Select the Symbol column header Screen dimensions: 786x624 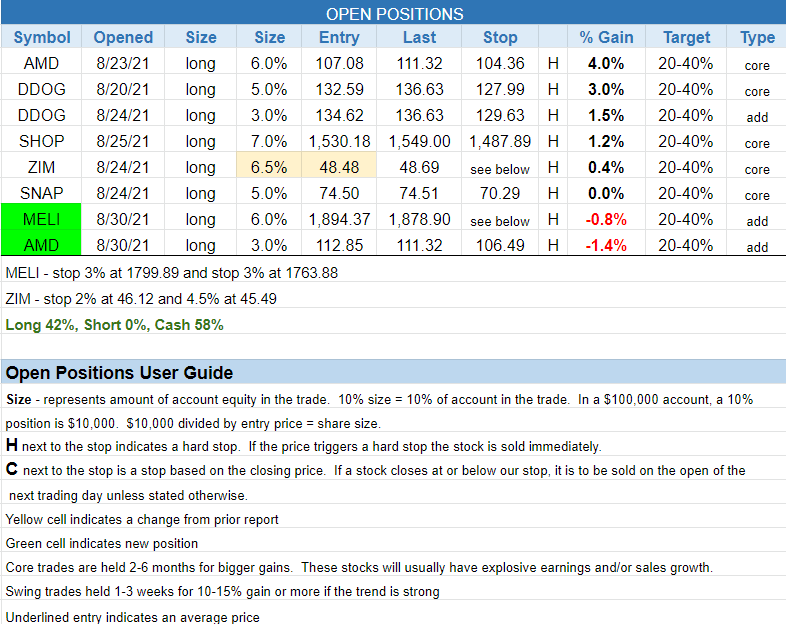42,37
